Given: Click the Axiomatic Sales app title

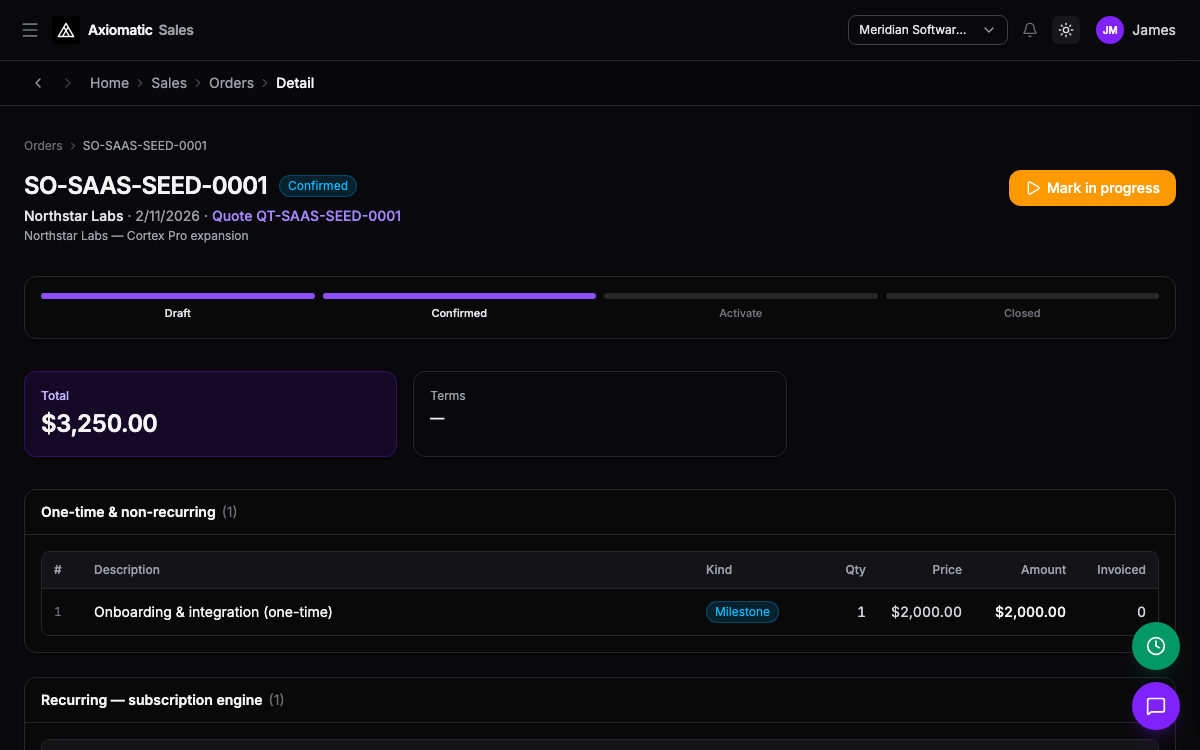Looking at the screenshot, I should point(141,30).
